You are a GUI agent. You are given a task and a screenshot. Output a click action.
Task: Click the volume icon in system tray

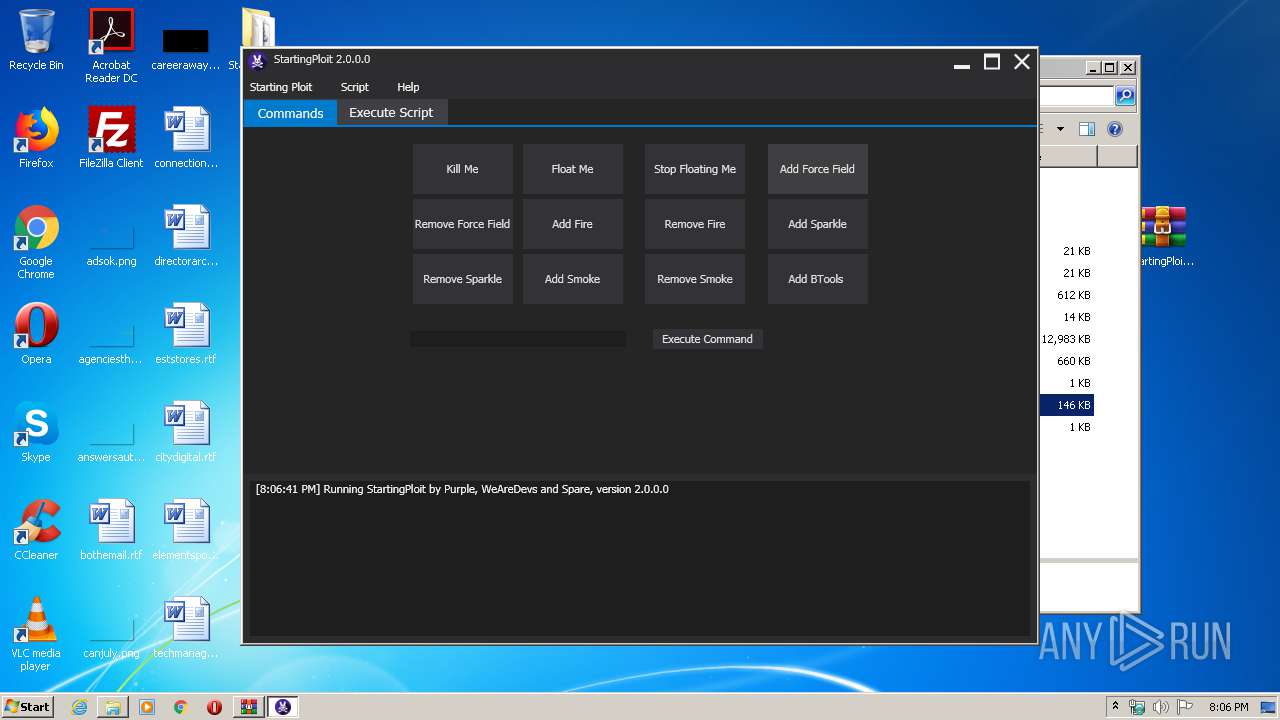coord(1160,707)
